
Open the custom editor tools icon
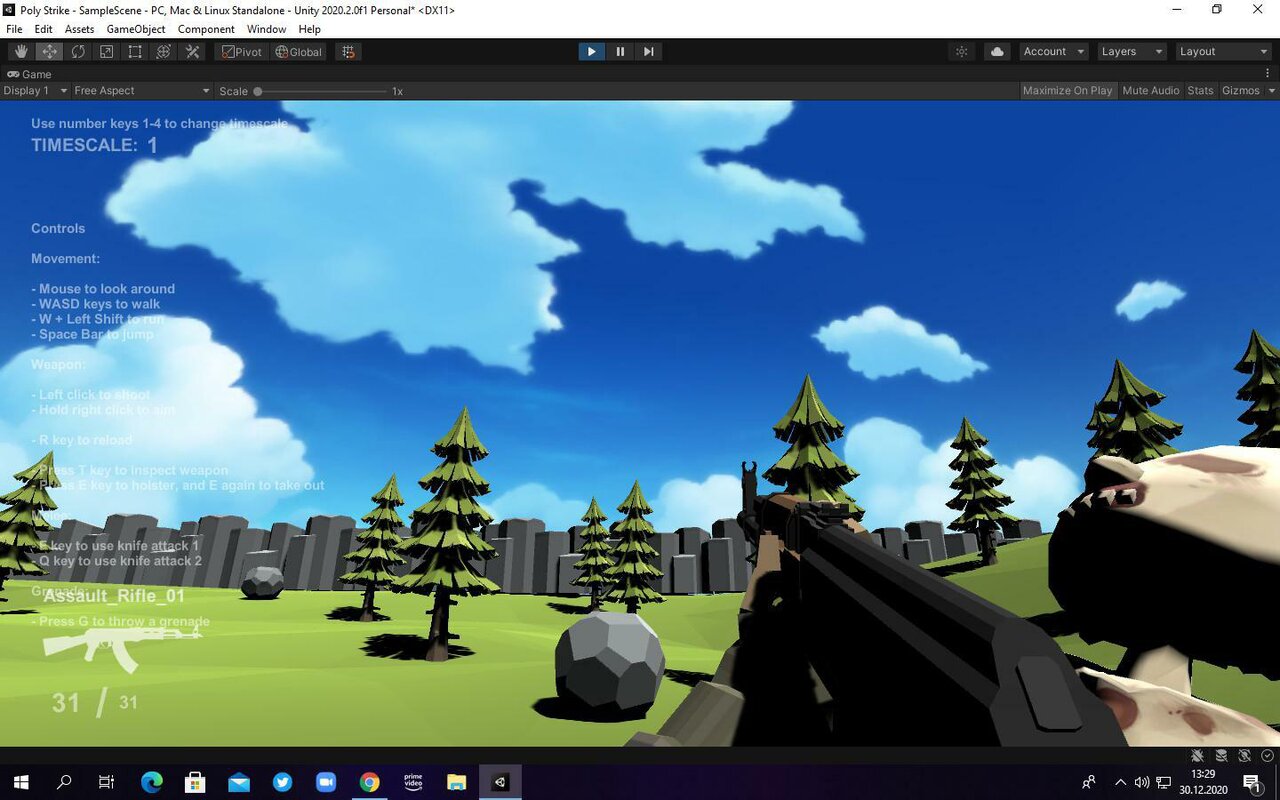pyautogui.click(x=193, y=52)
